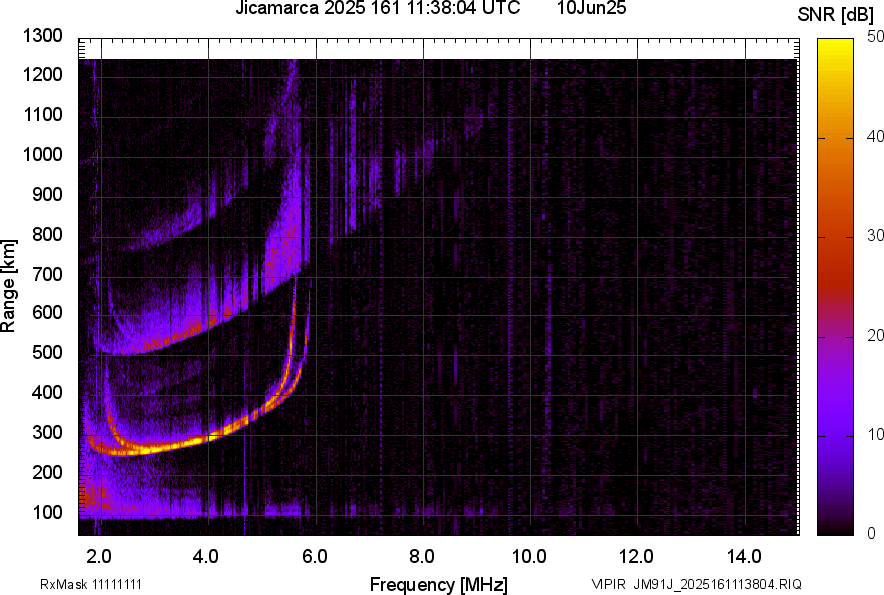Screen dimensions: 884x595
Task: Click the range tick label '1200'
Action: click(x=42, y=74)
